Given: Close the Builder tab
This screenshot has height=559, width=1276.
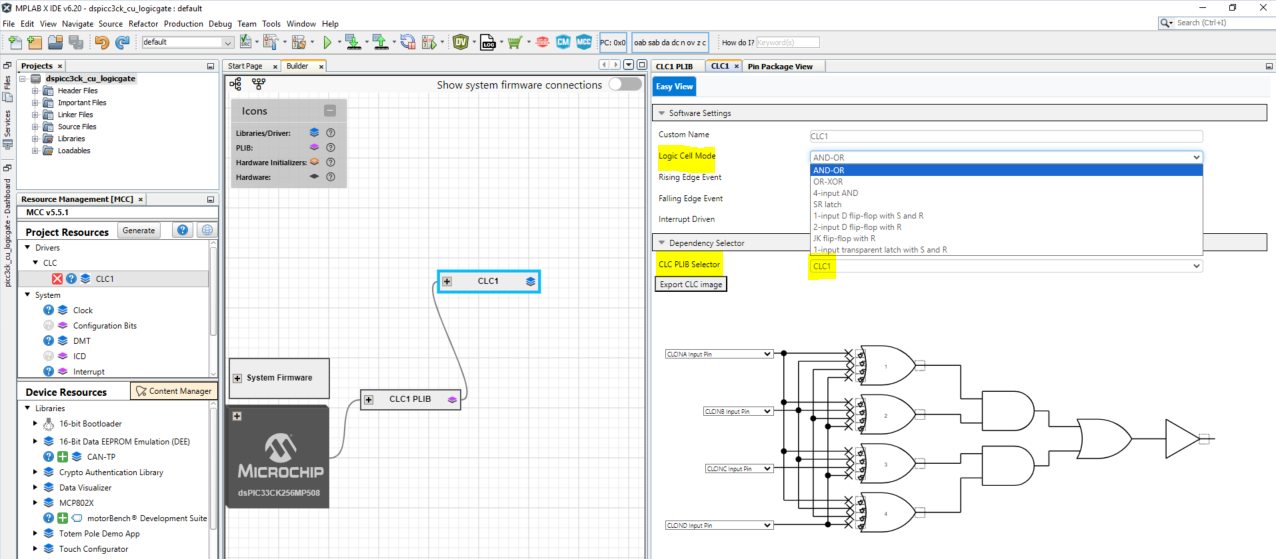Looking at the screenshot, I should point(321,66).
